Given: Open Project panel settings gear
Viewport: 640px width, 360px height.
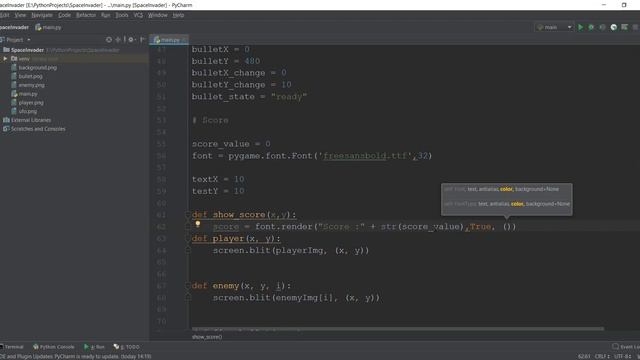Looking at the screenshot, I should point(131,40).
